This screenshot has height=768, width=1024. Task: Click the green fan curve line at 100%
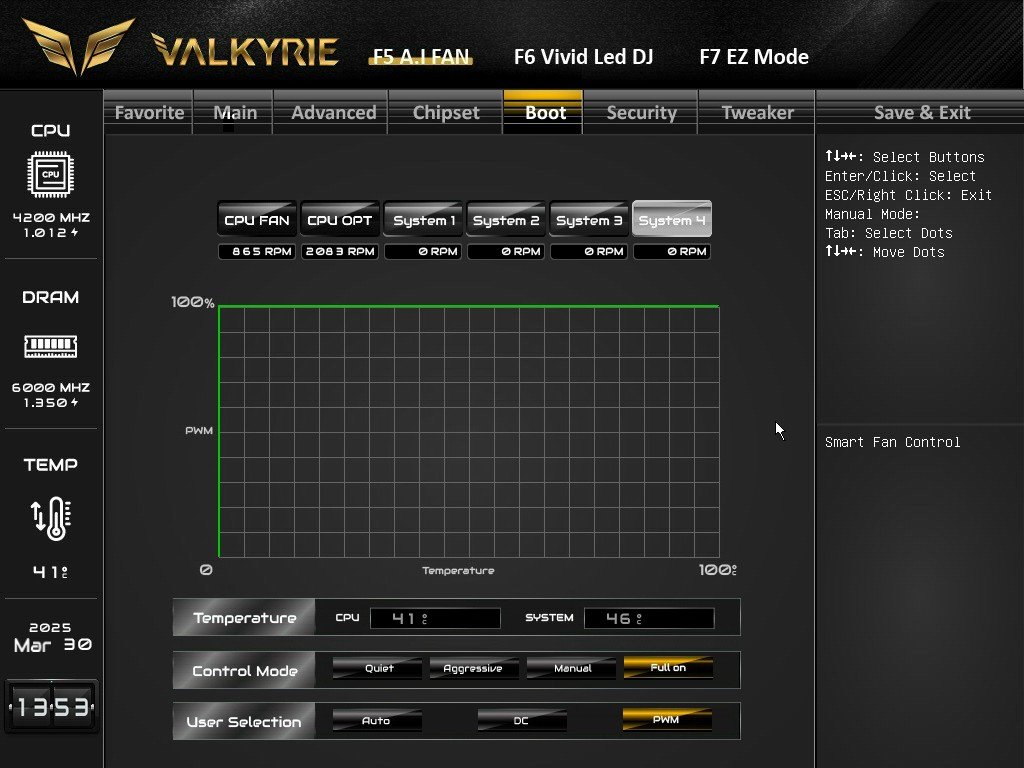468,306
